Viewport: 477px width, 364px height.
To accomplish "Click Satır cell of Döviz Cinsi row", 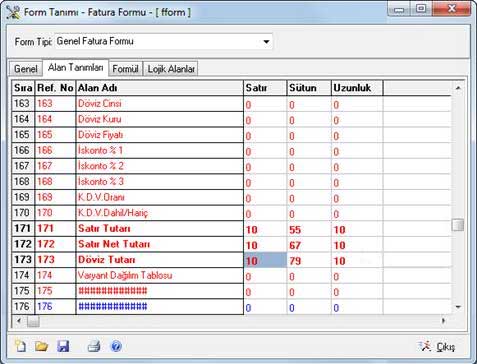I will 265,104.
